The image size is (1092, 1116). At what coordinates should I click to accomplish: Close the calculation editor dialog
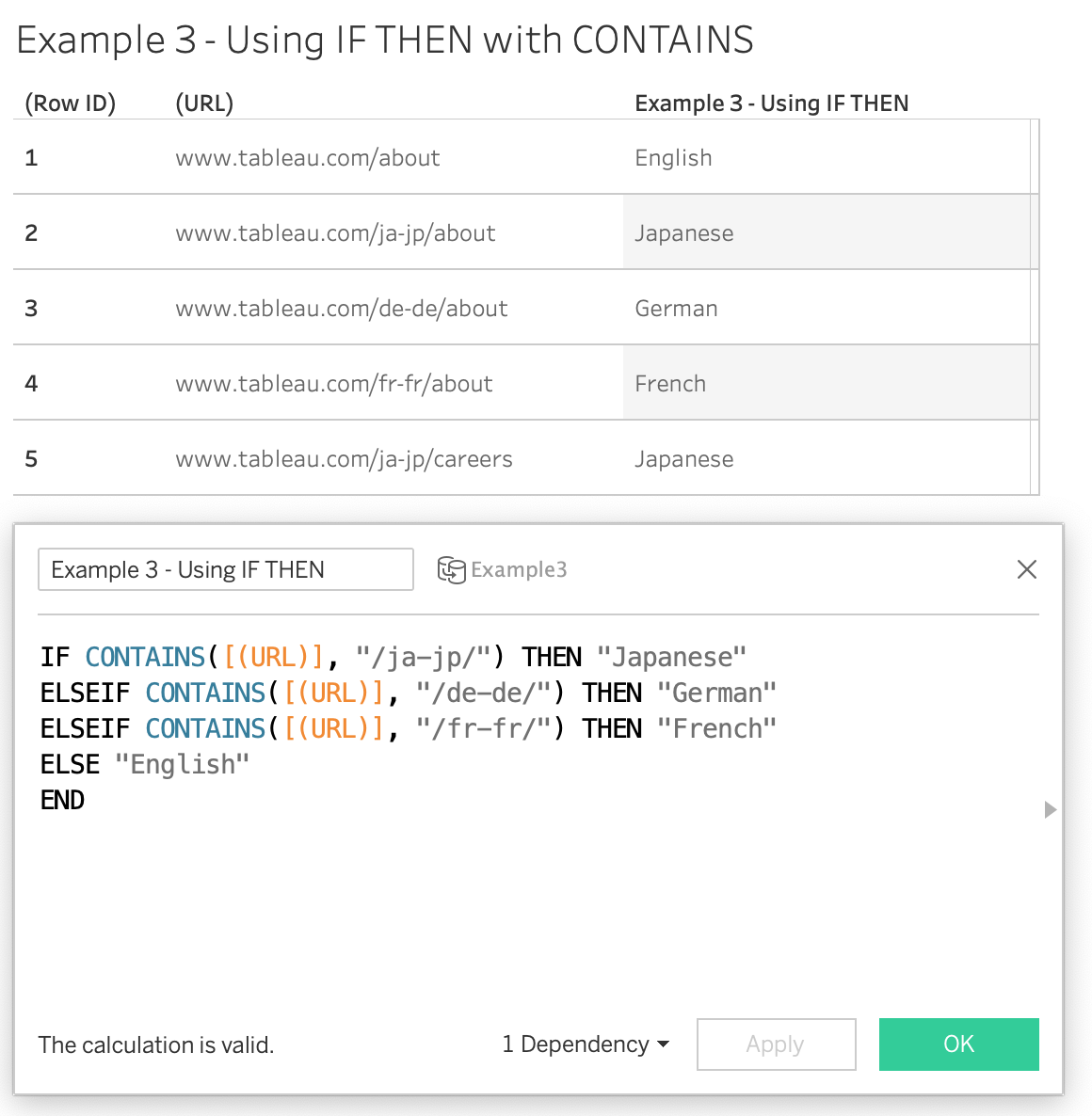click(1026, 569)
